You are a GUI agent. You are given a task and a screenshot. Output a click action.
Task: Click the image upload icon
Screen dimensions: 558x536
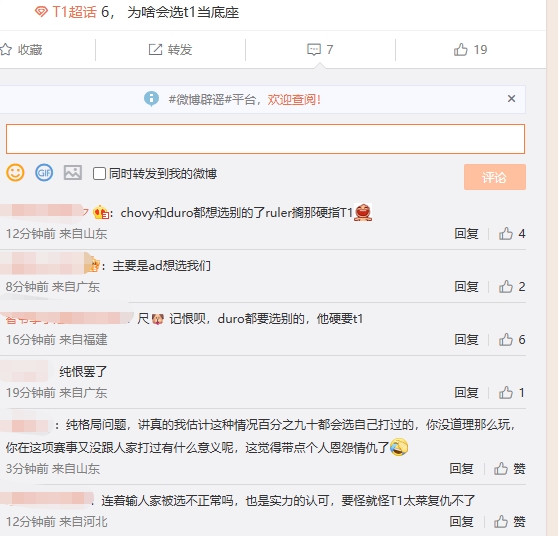click(73, 173)
